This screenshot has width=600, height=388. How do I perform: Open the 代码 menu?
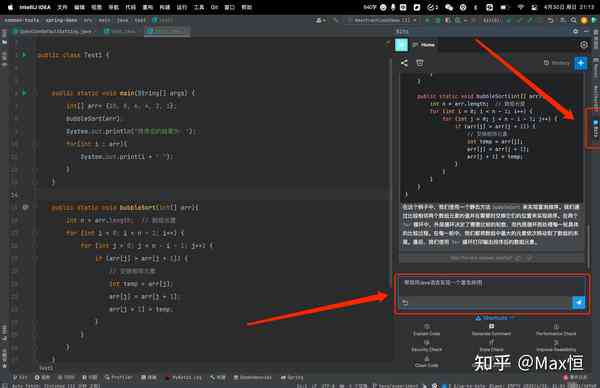coord(130,7)
